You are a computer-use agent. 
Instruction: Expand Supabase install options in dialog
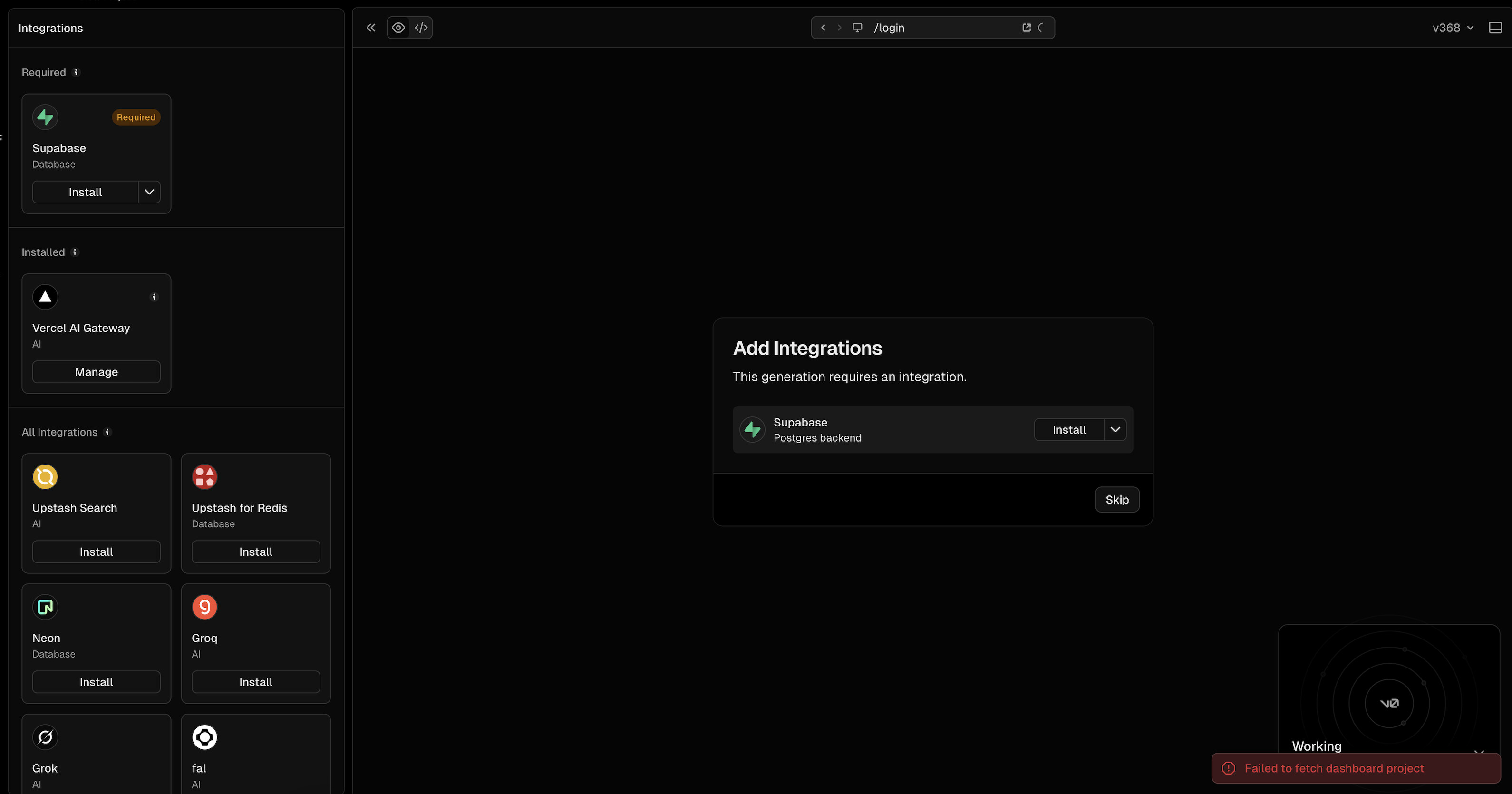click(x=1115, y=430)
